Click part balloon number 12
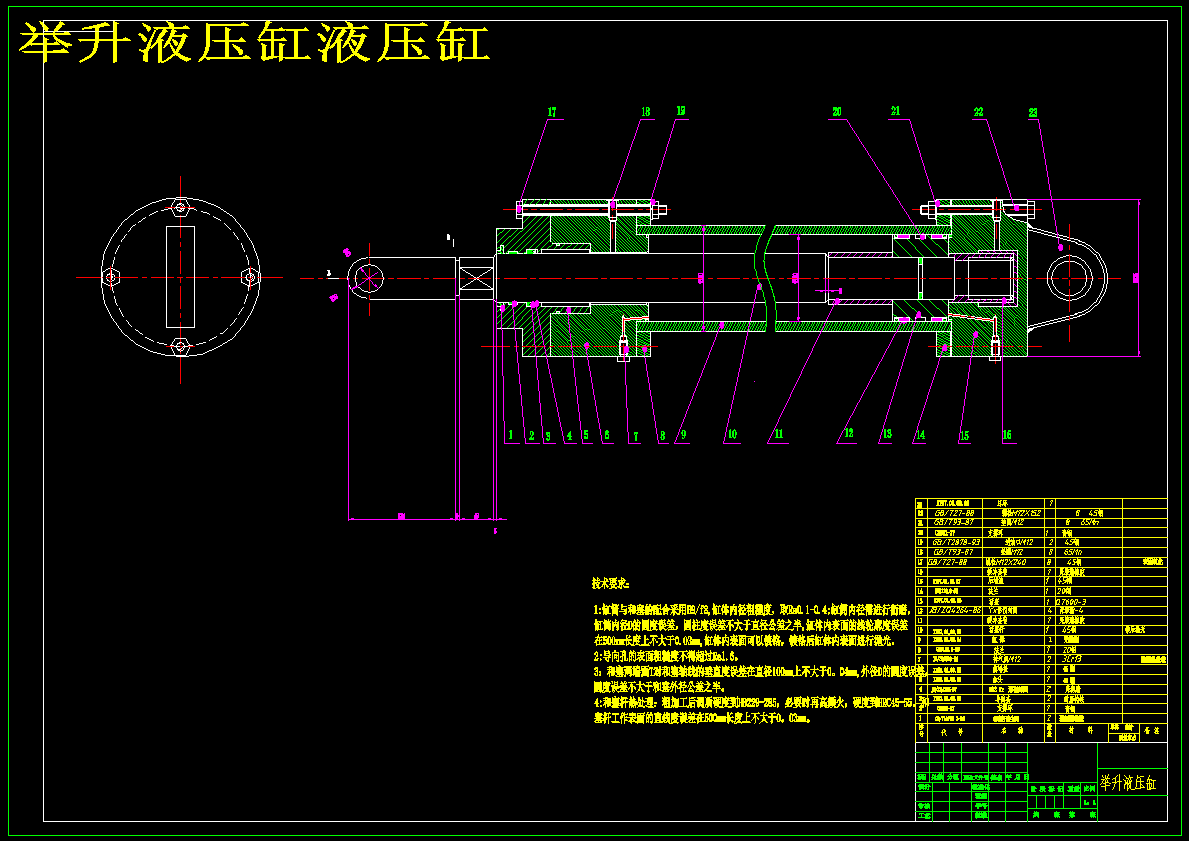 [849, 433]
